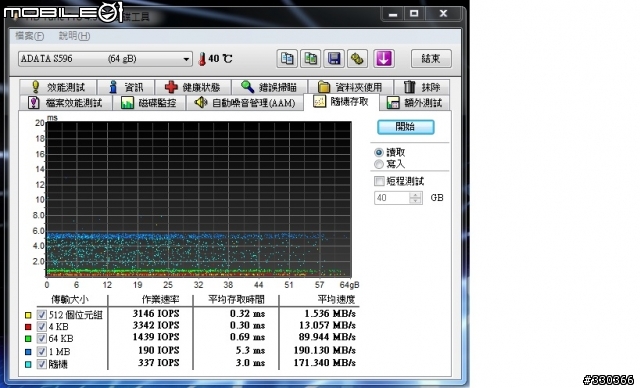
Task: Click the 5.3 ms access time
Action: click(x=251, y=350)
